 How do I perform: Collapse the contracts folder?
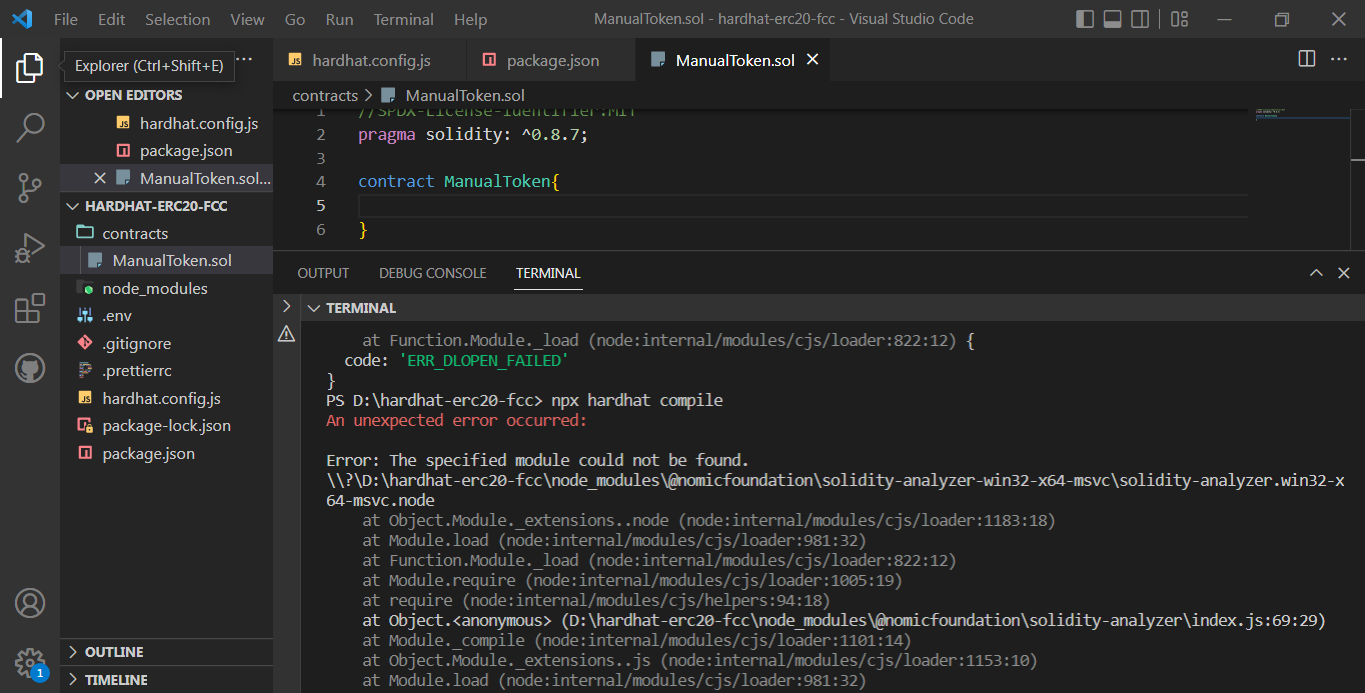tap(135, 233)
